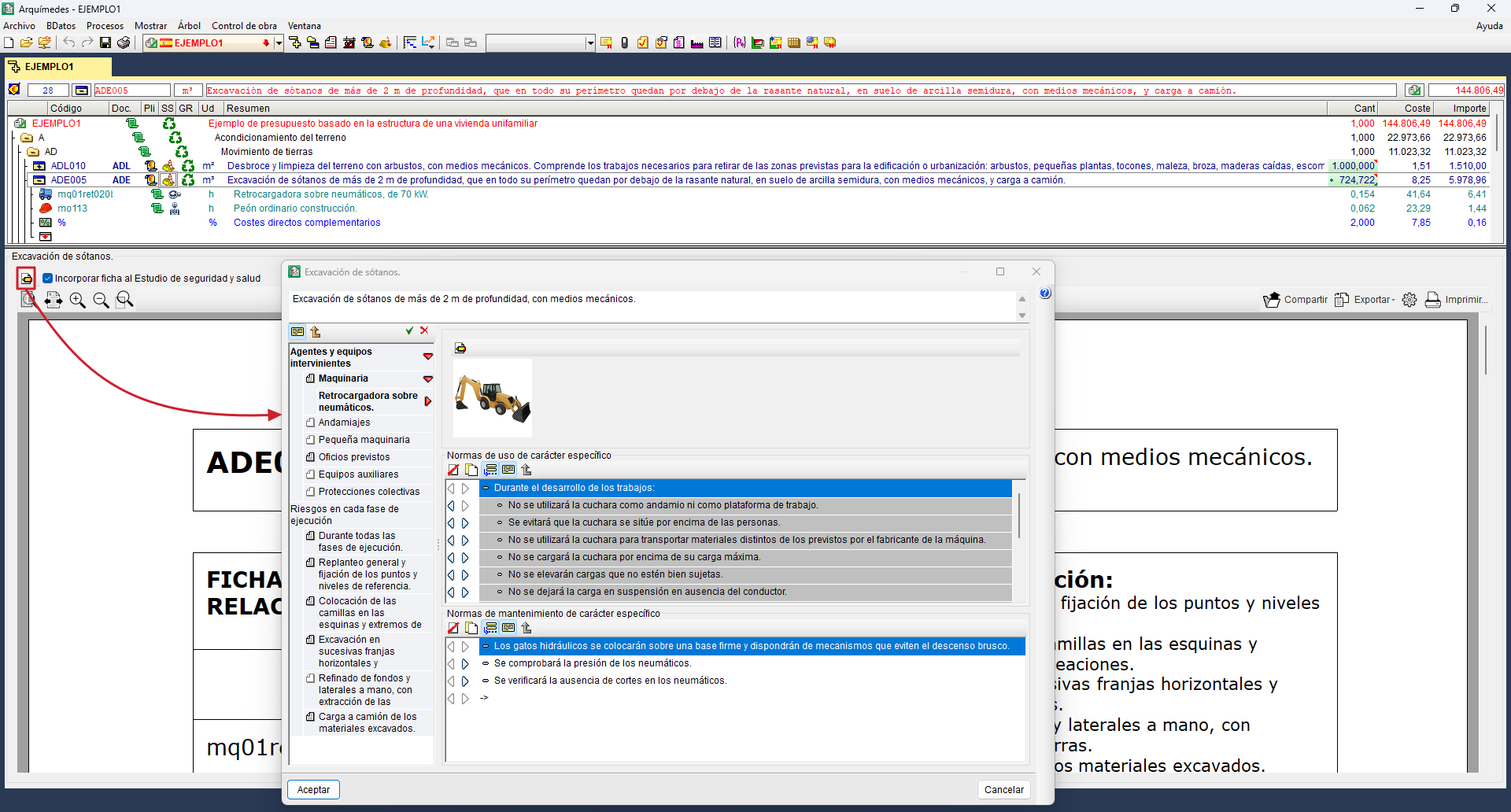The height and width of the screenshot is (812, 1511).
Task: Click the backhoe loader thumbnail image
Action: [493, 398]
